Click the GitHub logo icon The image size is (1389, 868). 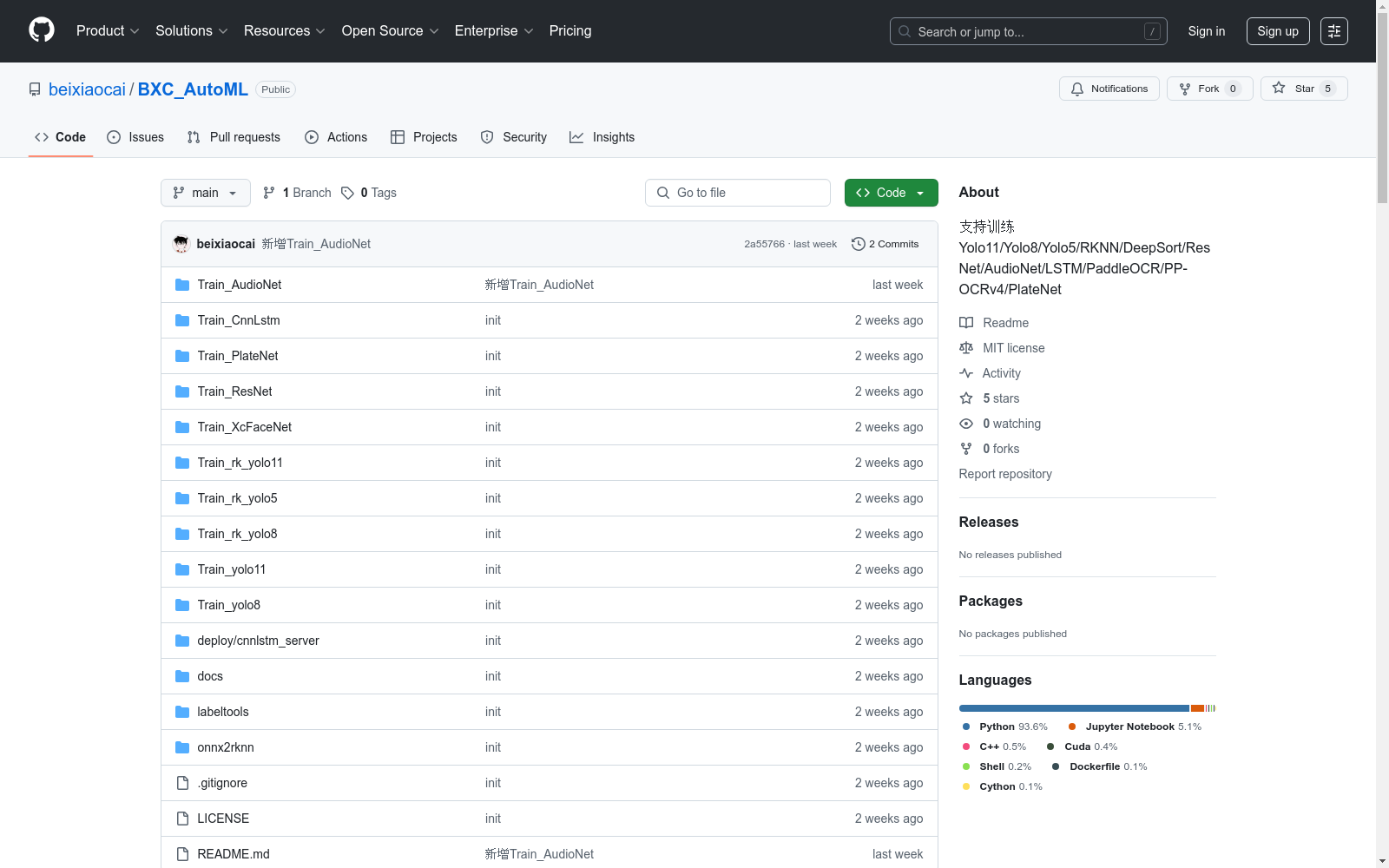pyautogui.click(x=42, y=30)
